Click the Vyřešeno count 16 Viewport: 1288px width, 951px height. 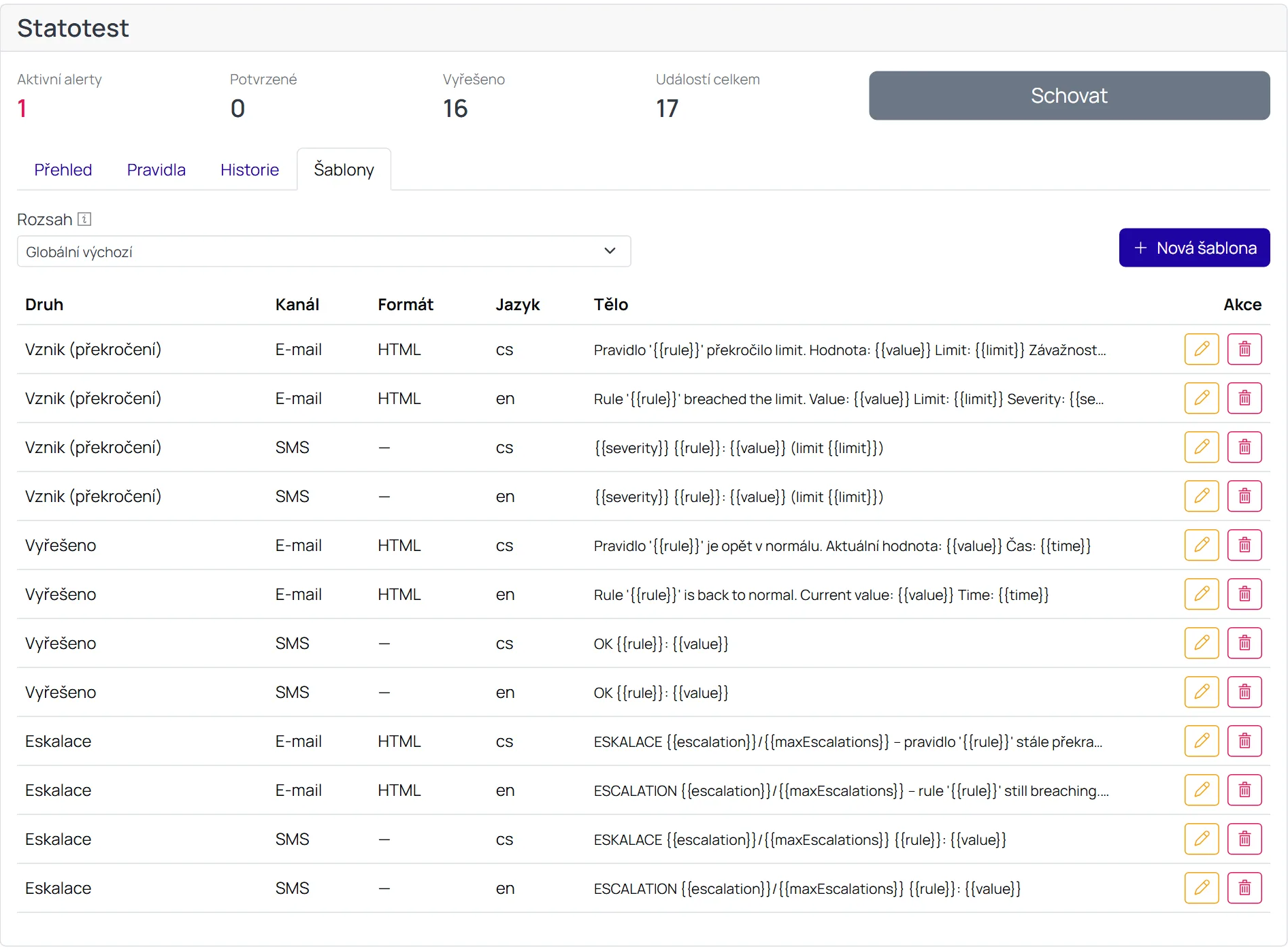click(455, 108)
